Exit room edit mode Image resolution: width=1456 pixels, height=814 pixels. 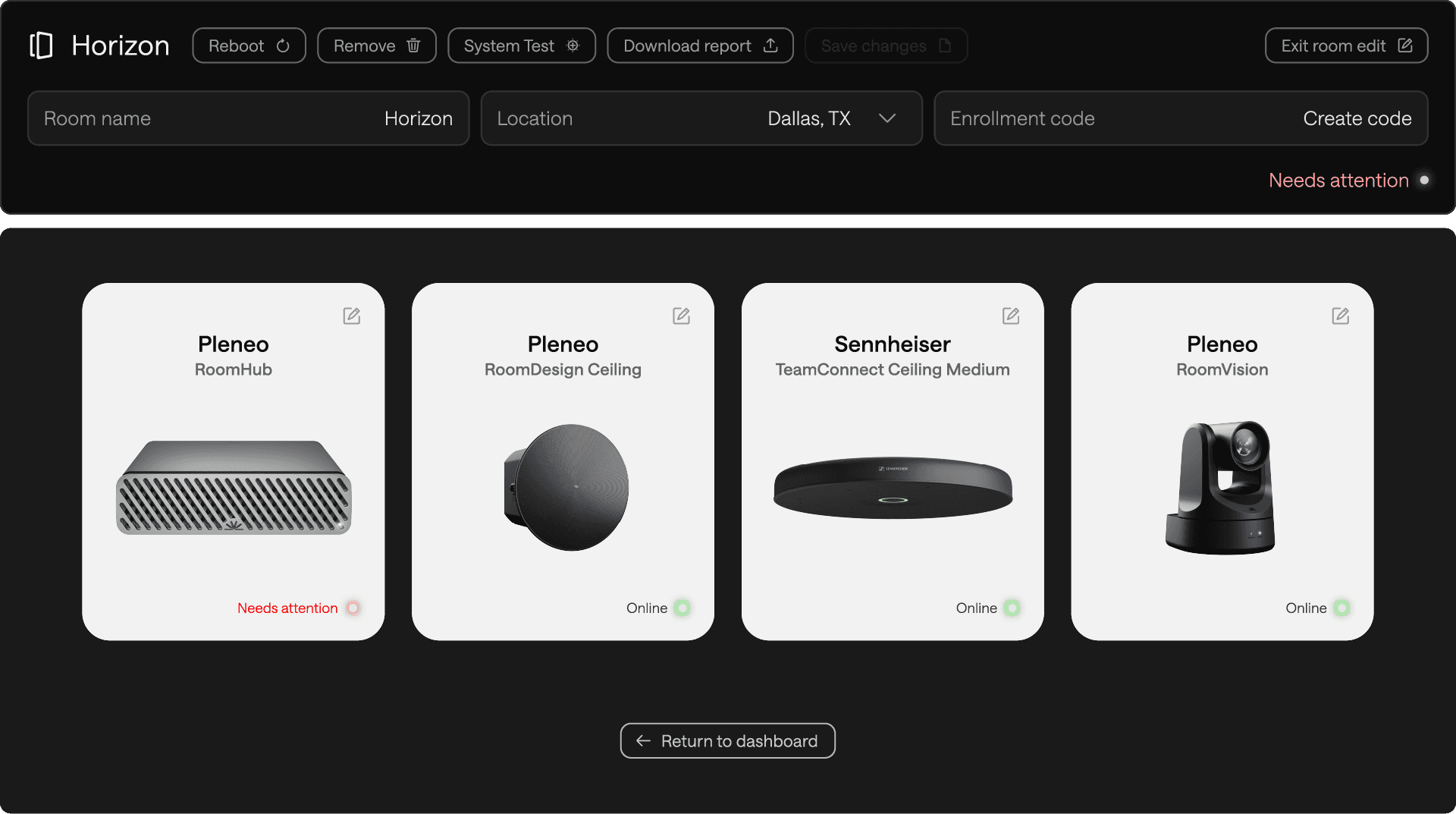coord(1346,46)
